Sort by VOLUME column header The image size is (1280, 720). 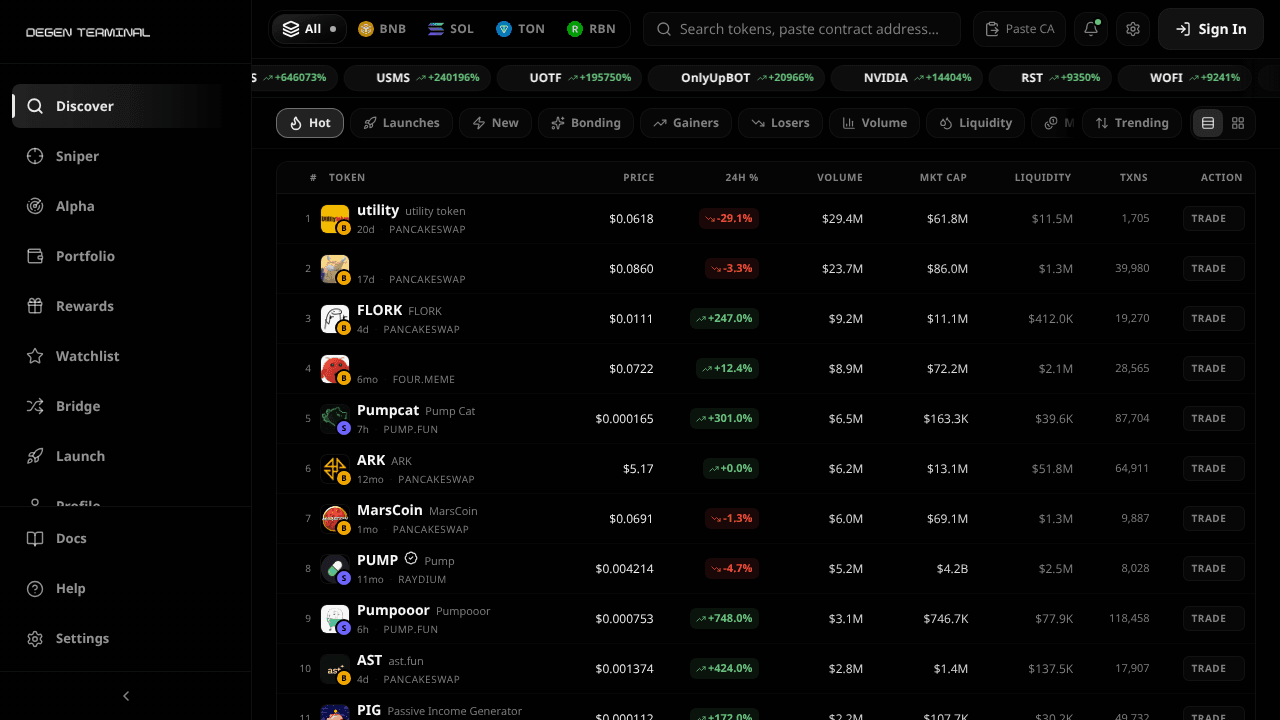840,178
